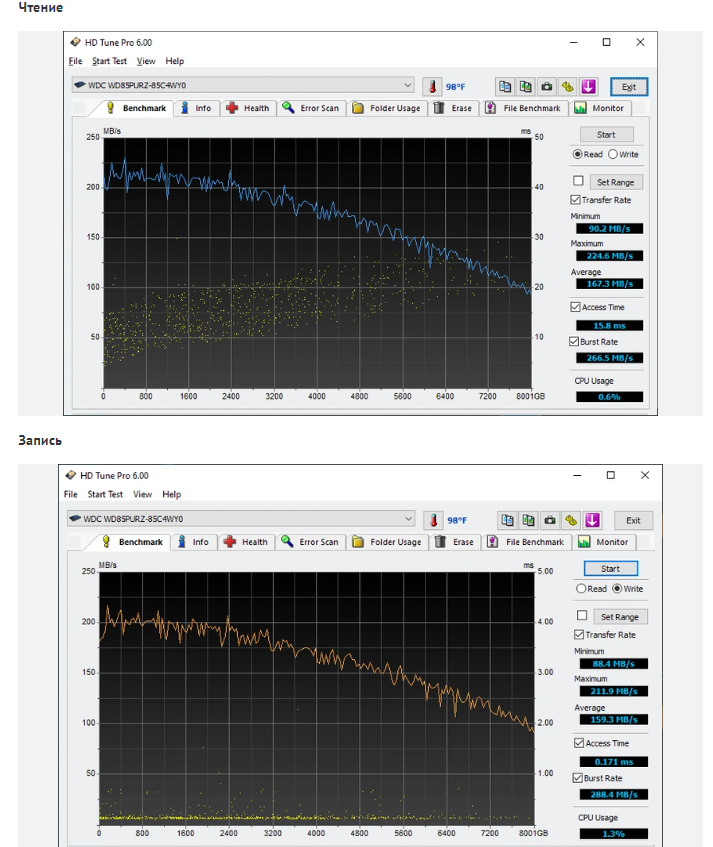Click the 266.5 MB/s burst rate value
713x847 pixels.
click(x=609, y=358)
